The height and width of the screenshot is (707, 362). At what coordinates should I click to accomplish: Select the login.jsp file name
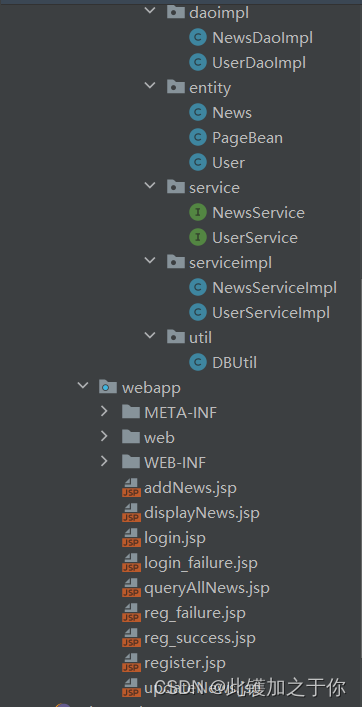[175, 538]
